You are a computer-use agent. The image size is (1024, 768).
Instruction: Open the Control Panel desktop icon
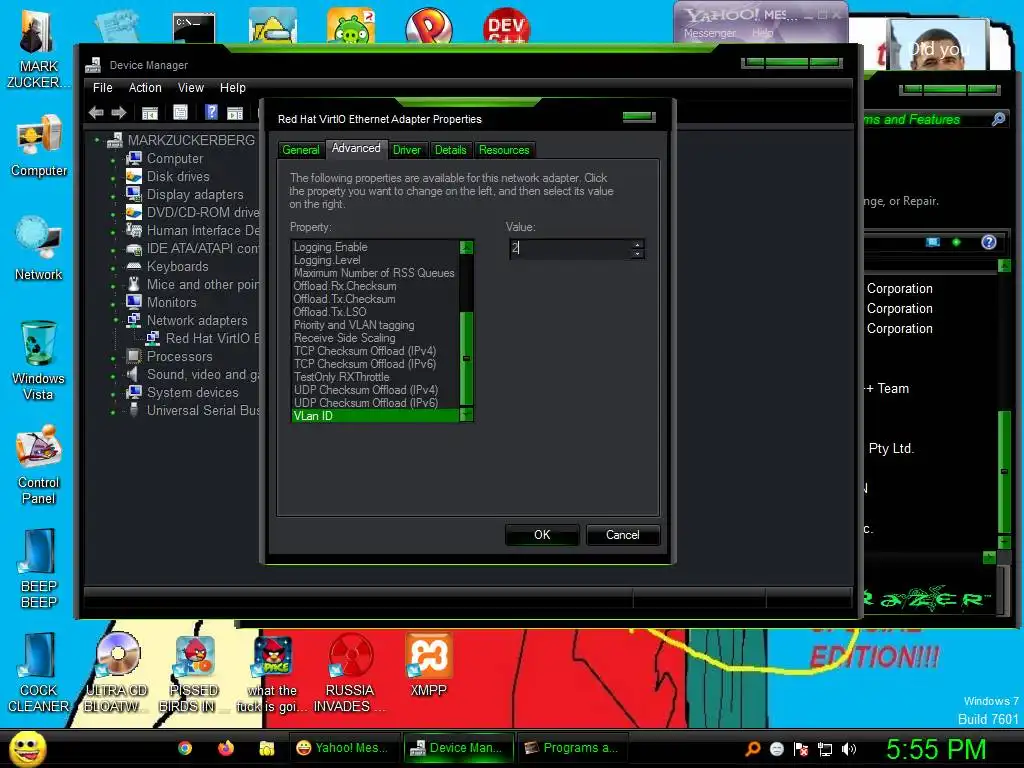(x=39, y=464)
